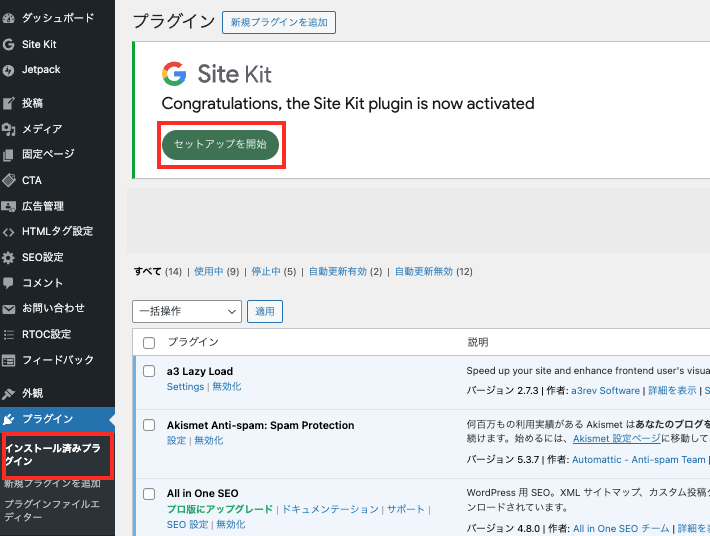Image resolution: width=710 pixels, height=536 pixels.
Task: Click the 外観 paintbrush icon
Action: (x=8, y=393)
